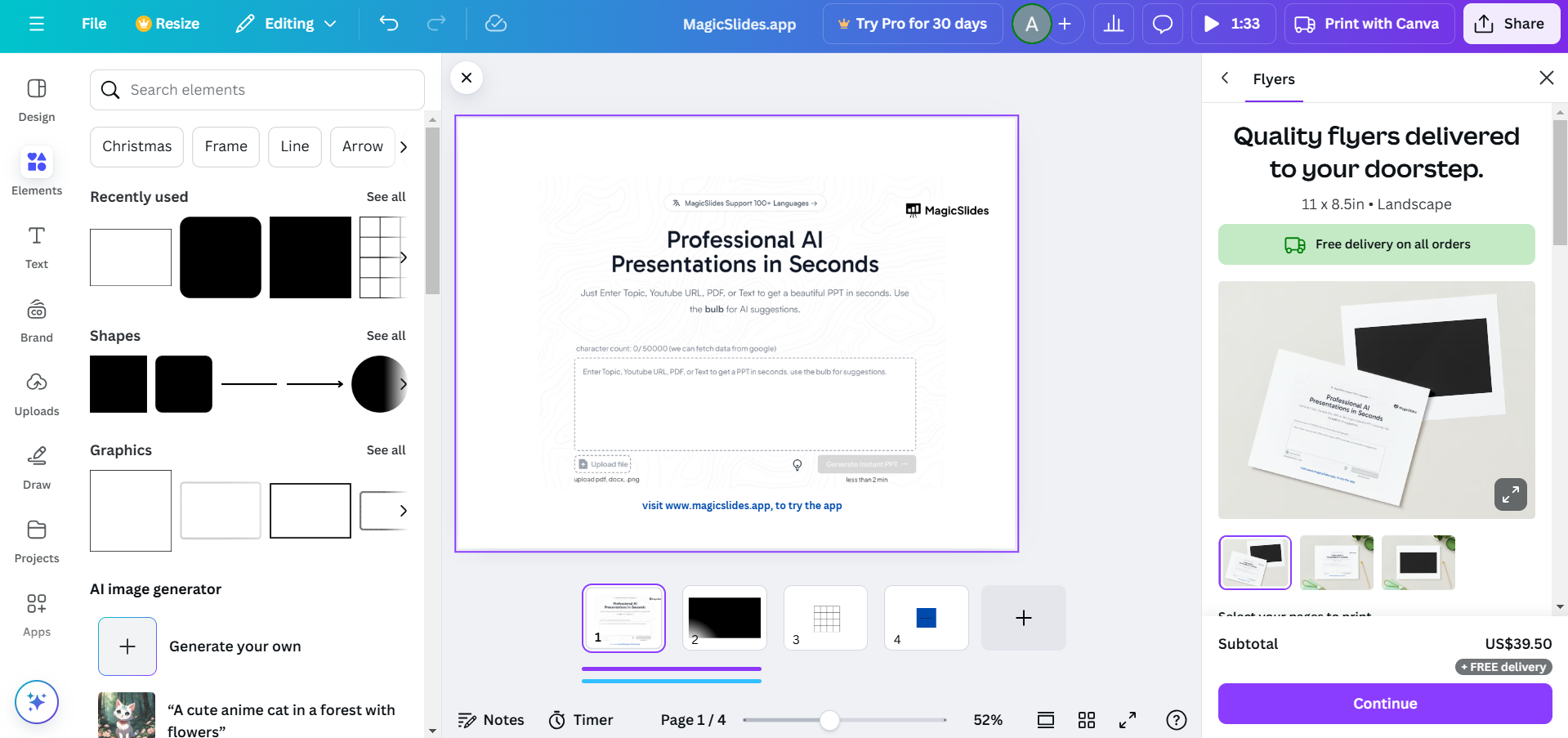Enter fullscreen present mode
Image resolution: width=1568 pixels, height=738 pixels.
coord(1128,720)
